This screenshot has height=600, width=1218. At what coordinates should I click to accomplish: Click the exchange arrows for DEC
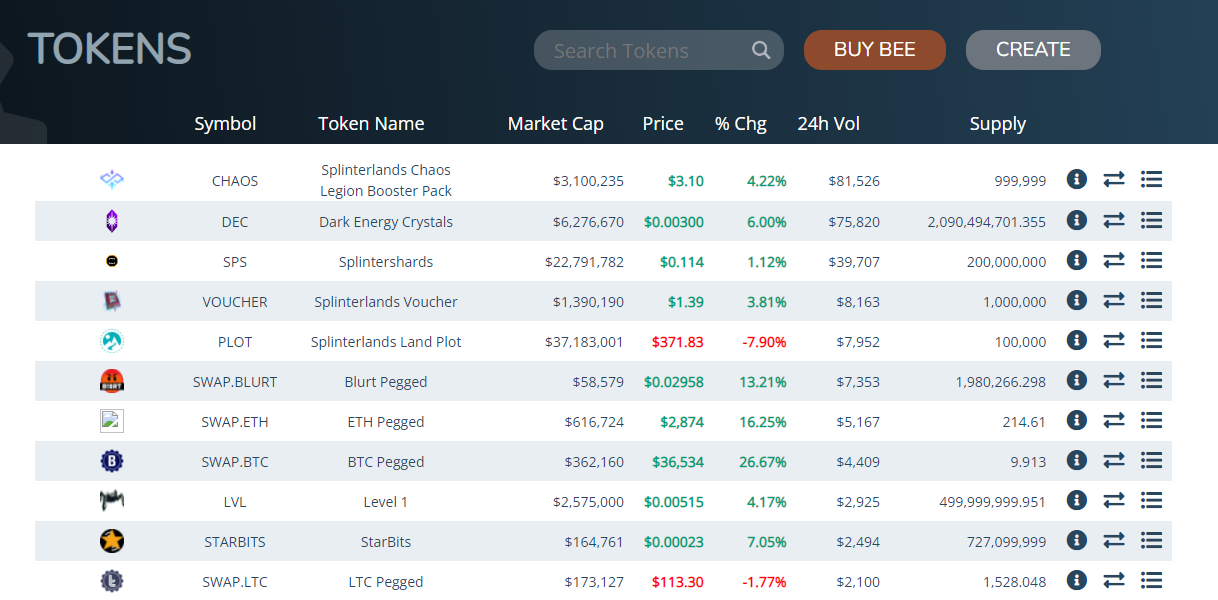pos(1114,220)
